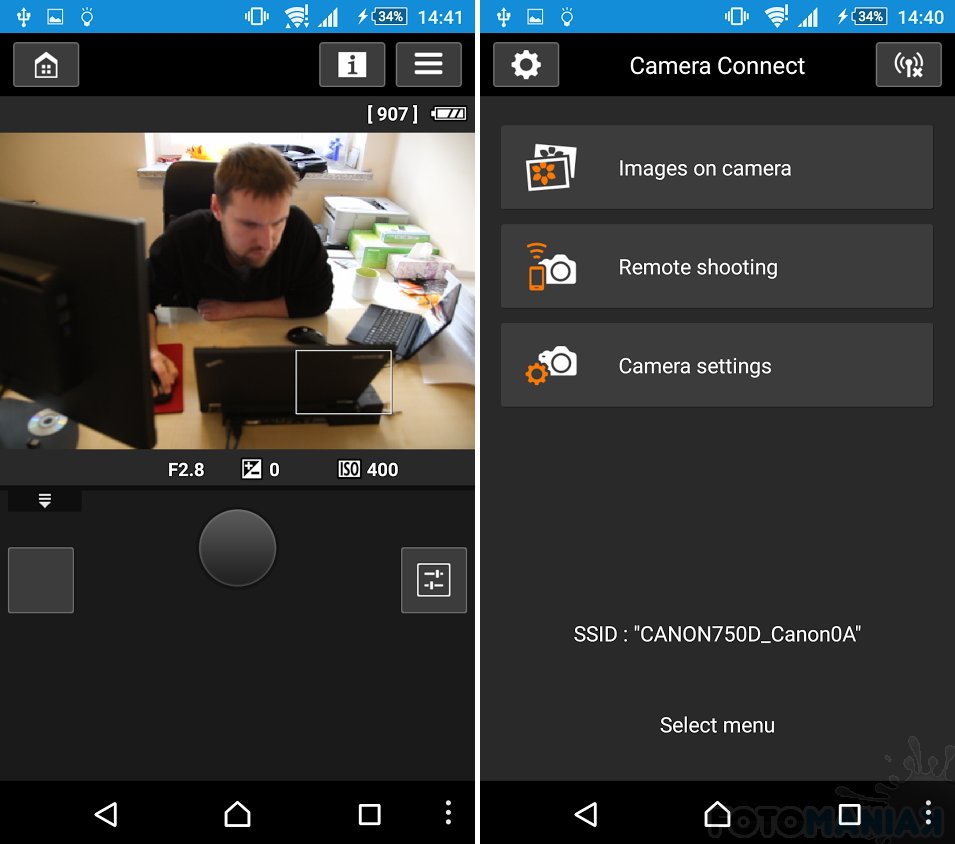Open recent apps on left phone
Image resolution: width=955 pixels, height=844 pixels.
click(x=369, y=814)
